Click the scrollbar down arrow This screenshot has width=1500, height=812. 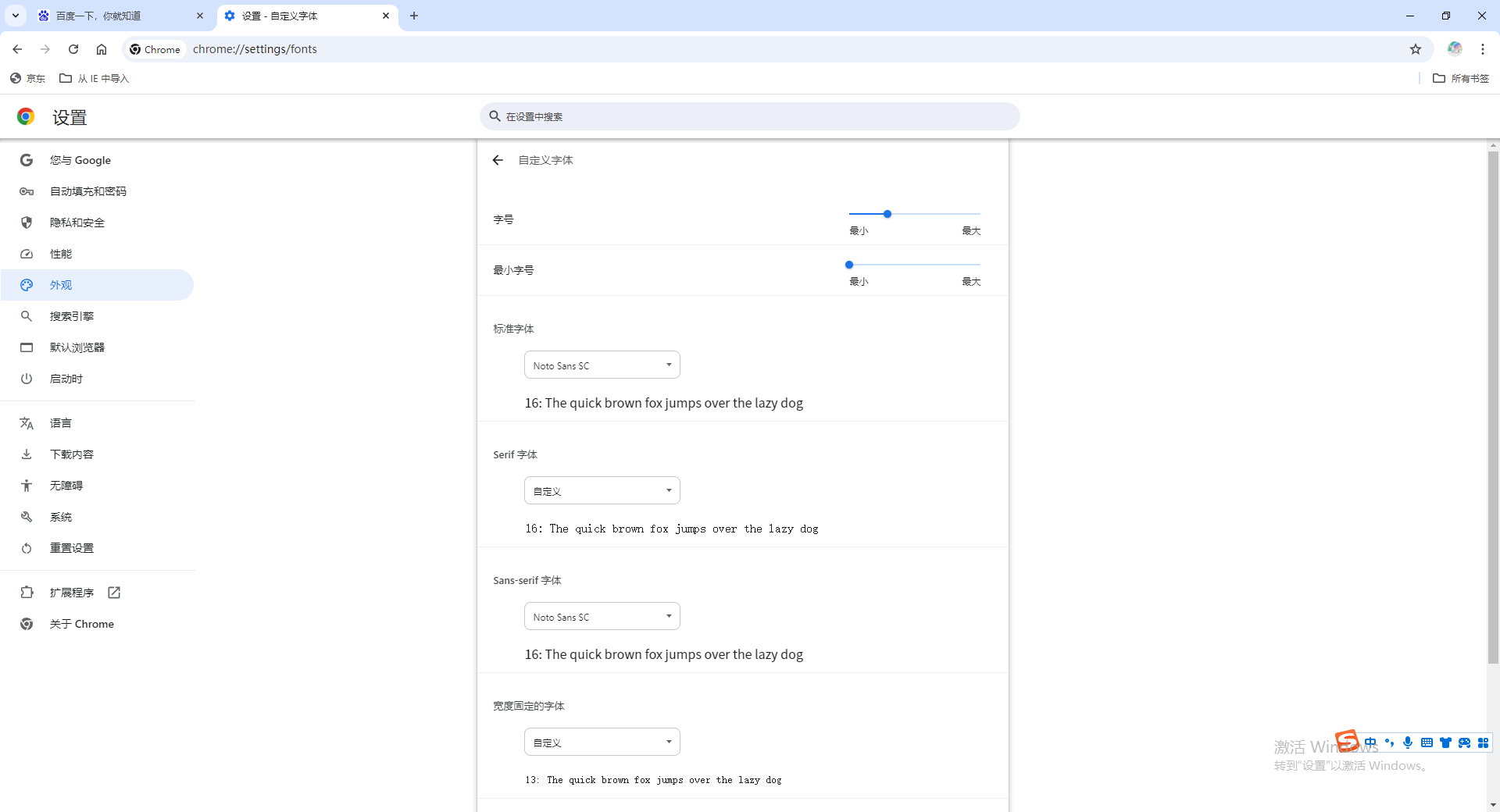tap(1493, 805)
